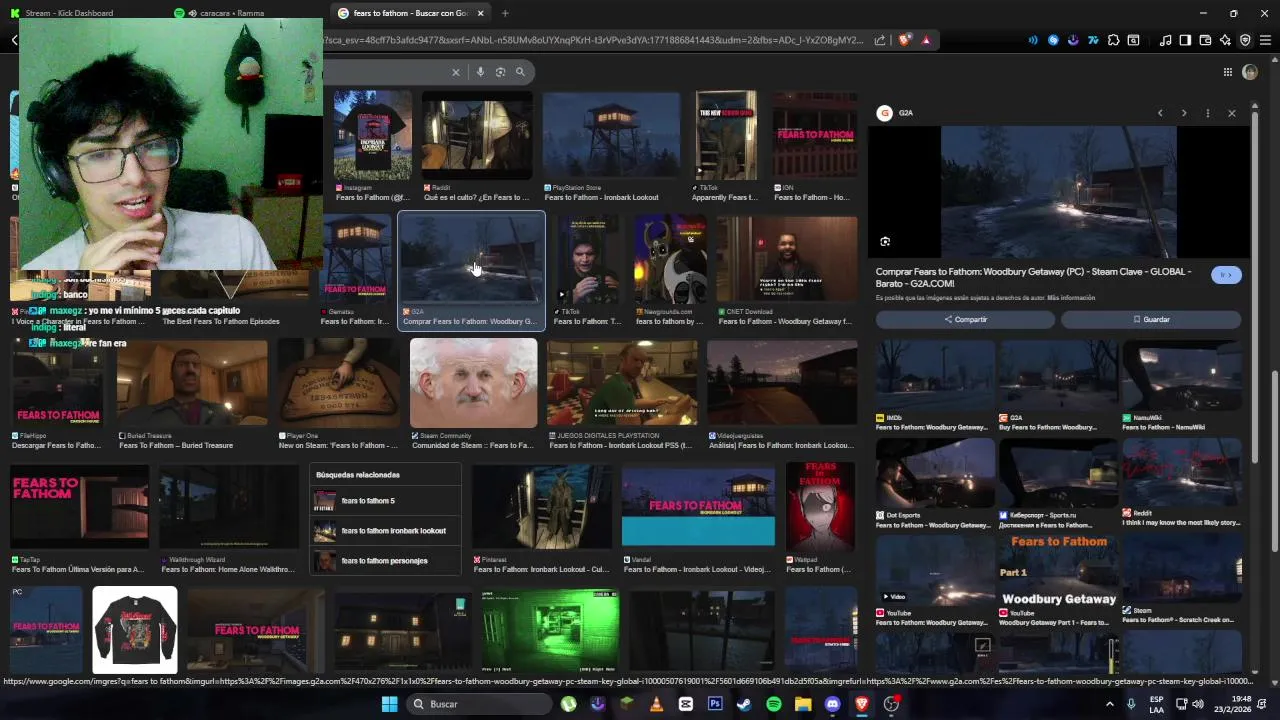
Task: Open the black Fears to Fathom sweatshirt thumbnail
Action: (x=135, y=630)
